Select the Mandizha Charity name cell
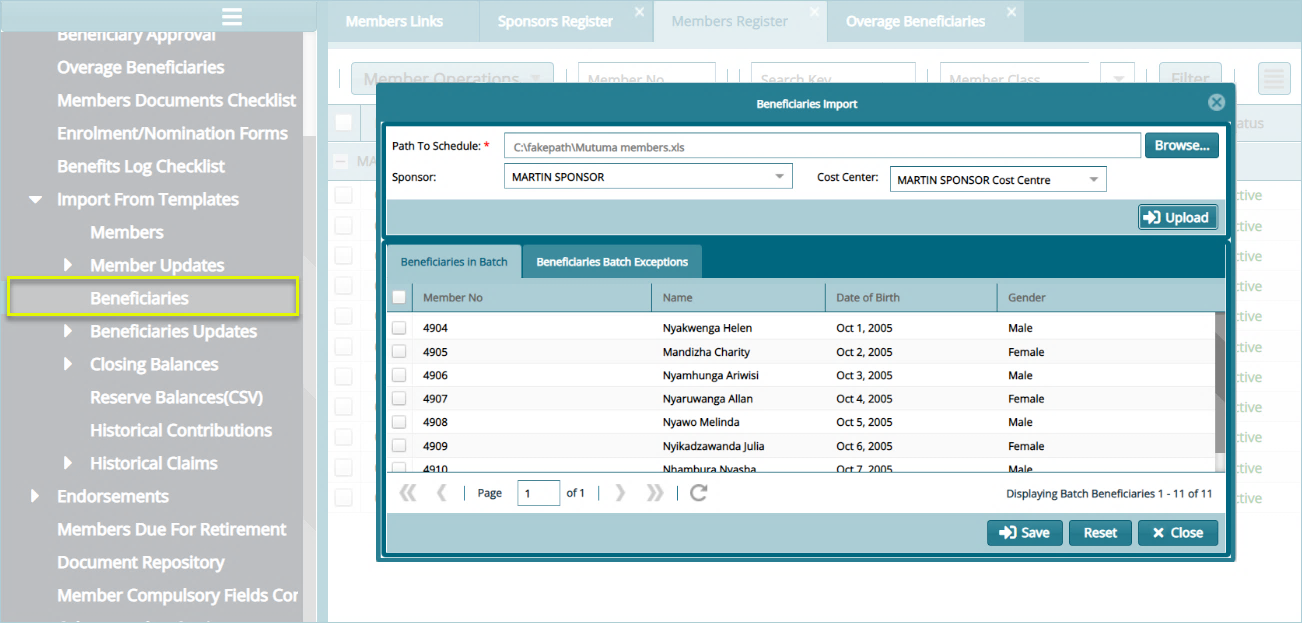The image size is (1302, 623). [x=706, y=352]
